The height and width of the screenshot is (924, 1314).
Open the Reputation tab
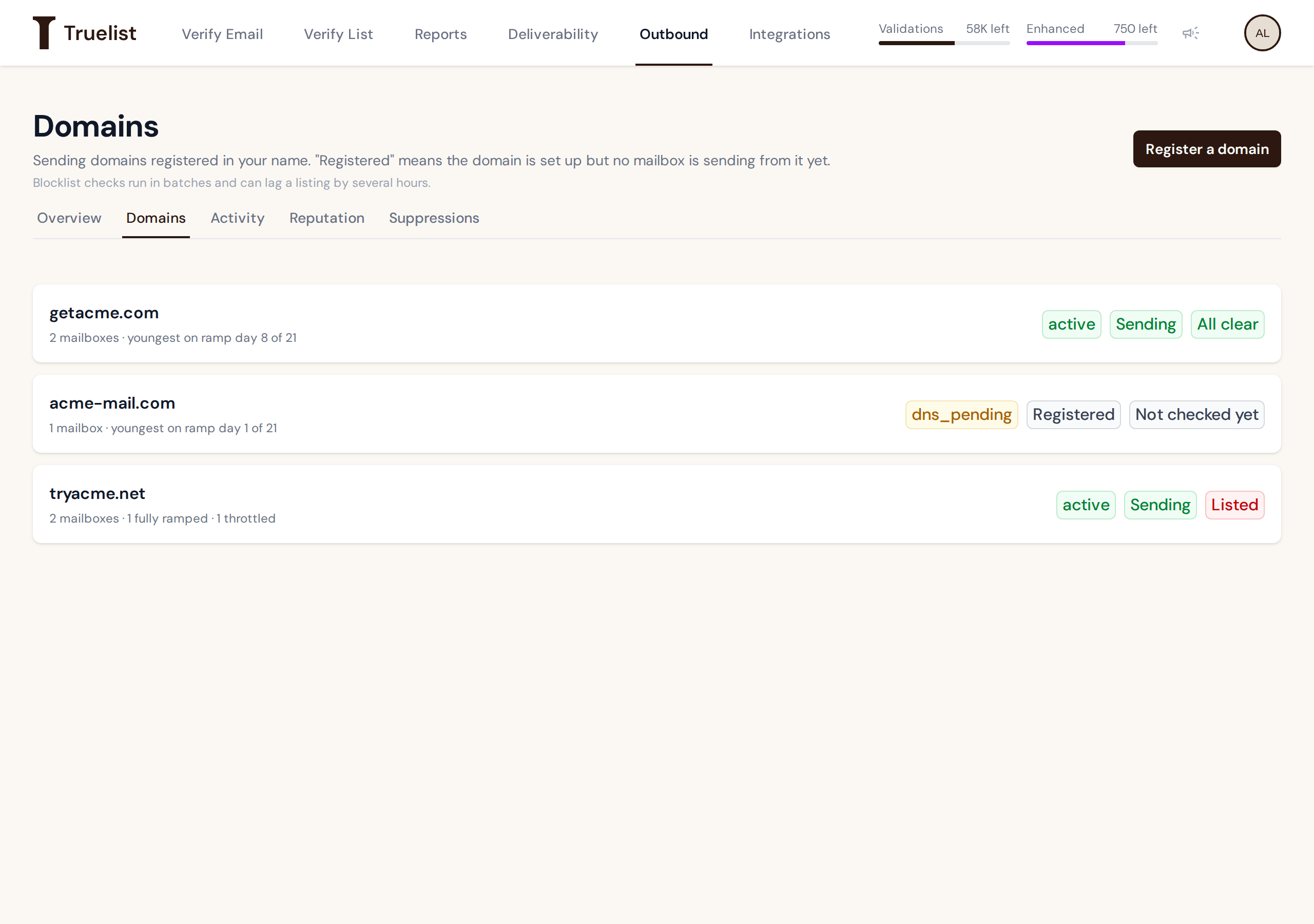[327, 218]
